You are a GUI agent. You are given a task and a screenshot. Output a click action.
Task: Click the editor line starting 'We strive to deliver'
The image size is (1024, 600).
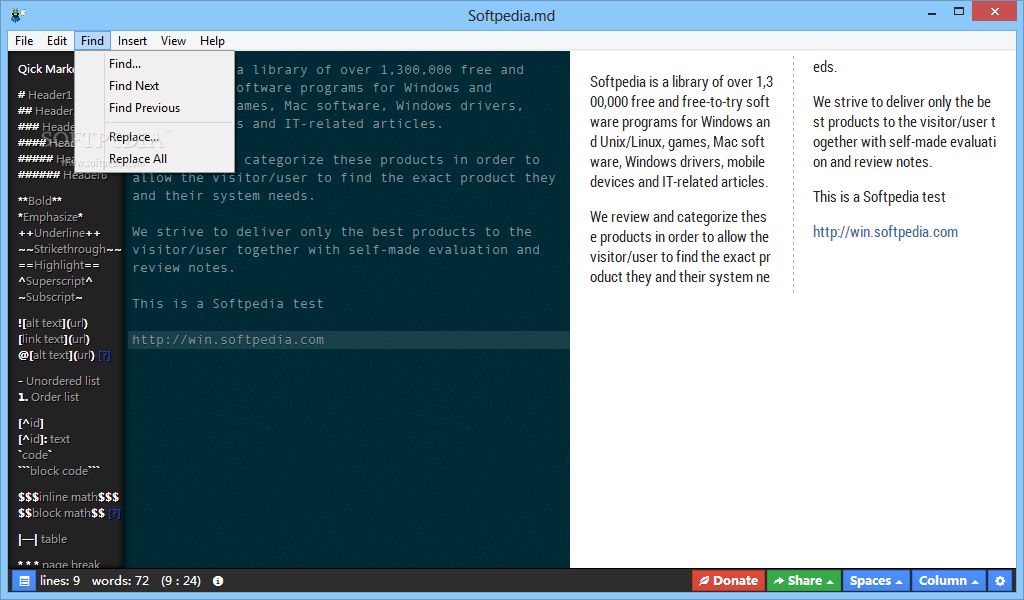tap(332, 232)
